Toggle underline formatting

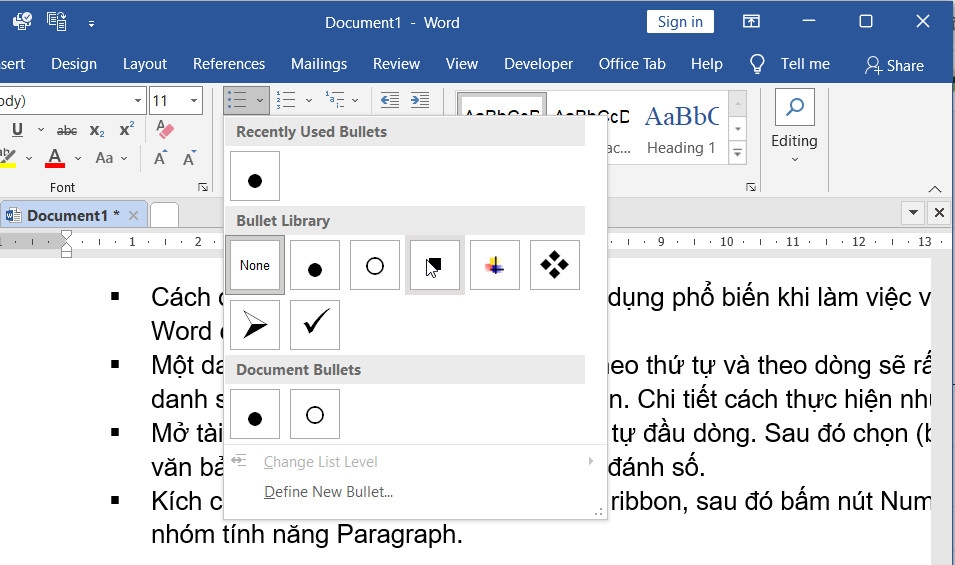click(18, 130)
